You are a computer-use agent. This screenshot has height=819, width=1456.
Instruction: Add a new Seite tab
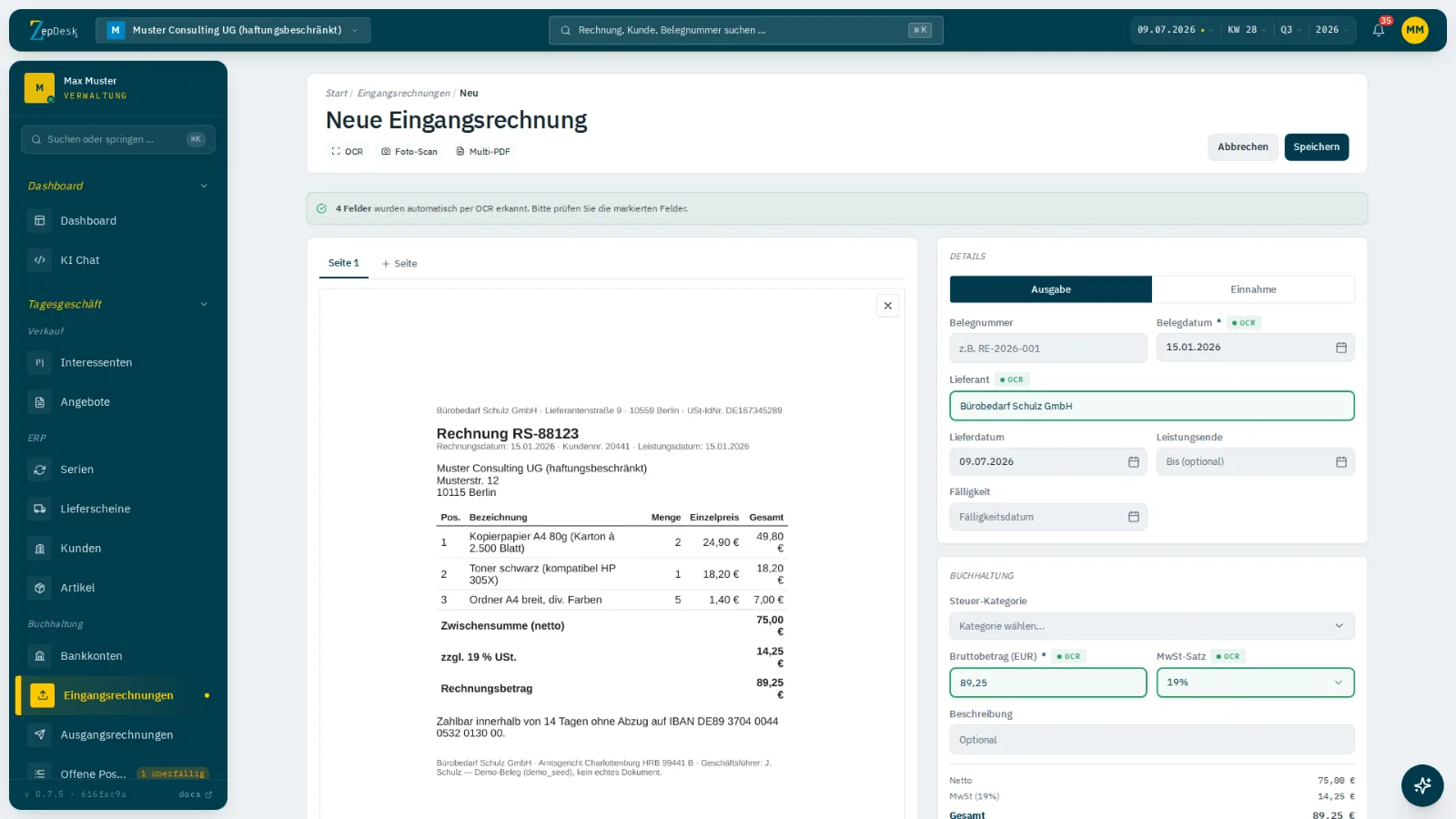point(399,264)
